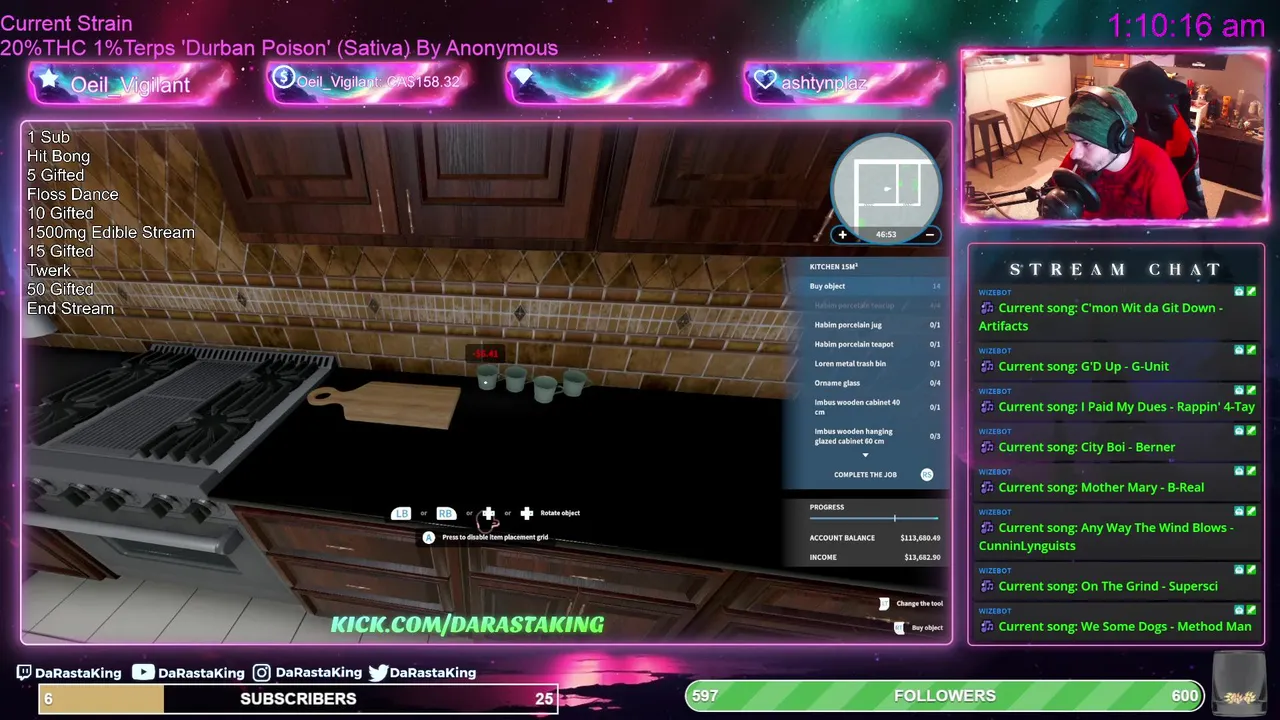Image resolution: width=1280 pixels, height=720 pixels.
Task: Select Habim porcelain jug task row
Action: 877,325
